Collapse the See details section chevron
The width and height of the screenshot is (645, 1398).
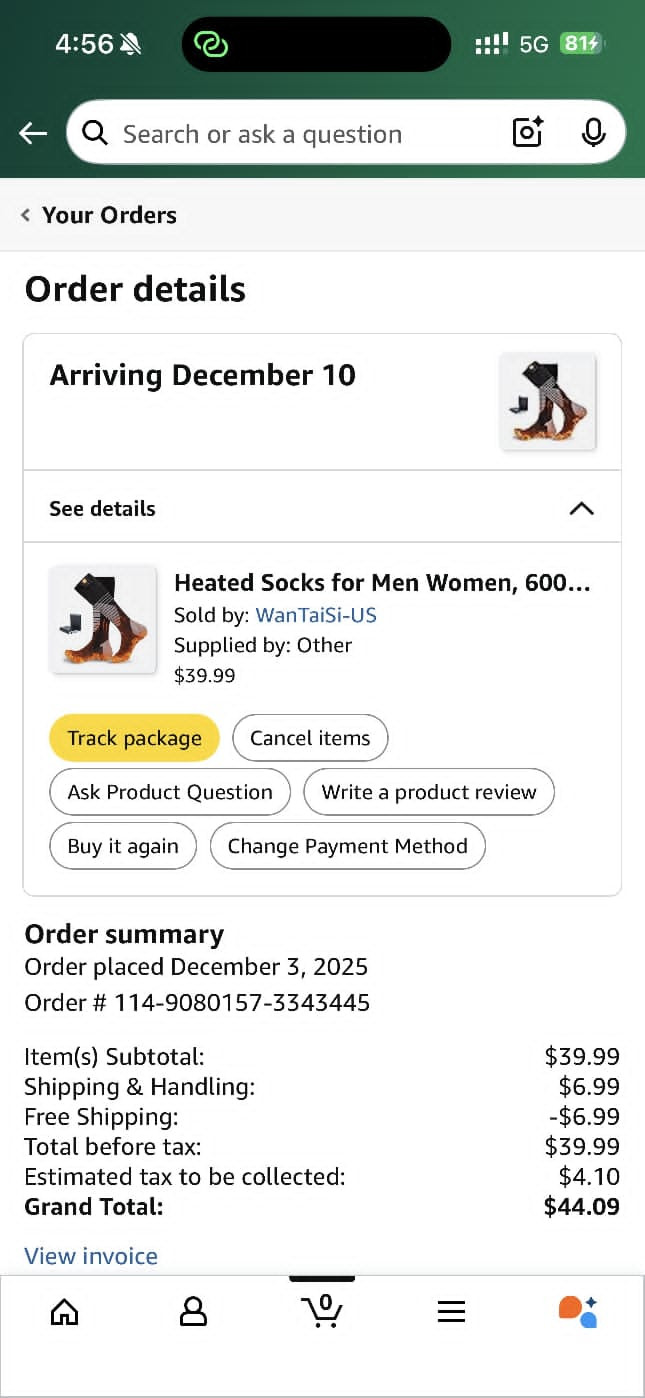581,508
